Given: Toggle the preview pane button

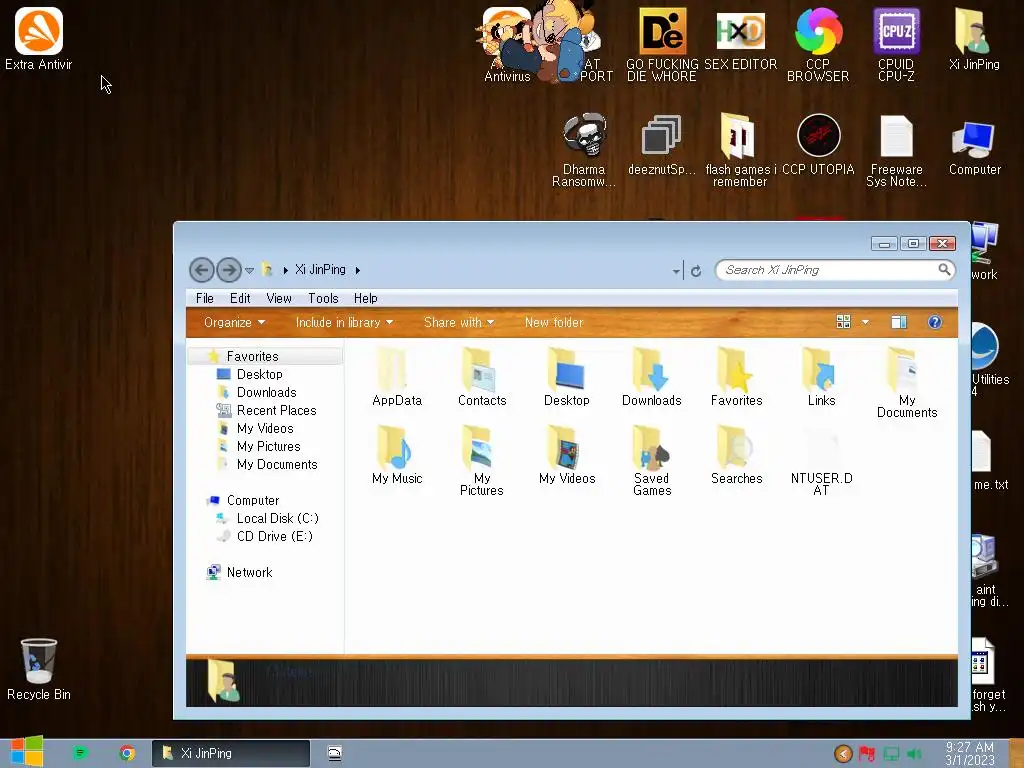Looking at the screenshot, I should tap(899, 322).
